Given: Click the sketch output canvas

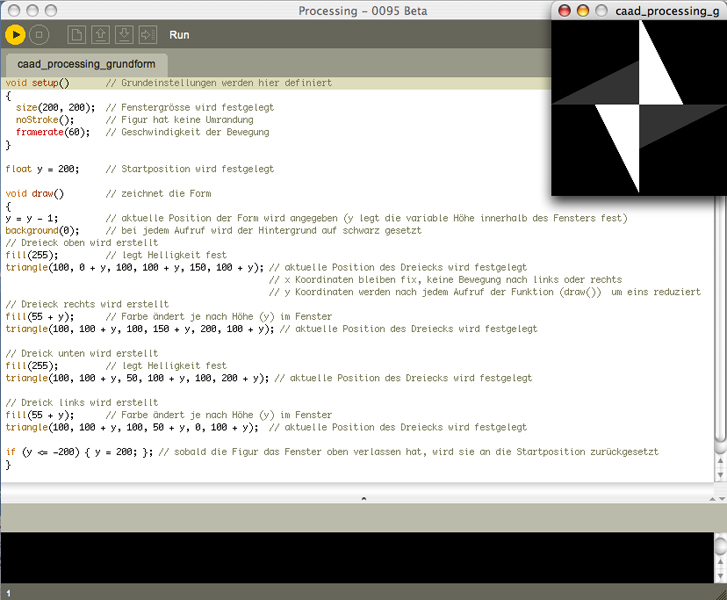Looking at the screenshot, I should (x=639, y=108).
